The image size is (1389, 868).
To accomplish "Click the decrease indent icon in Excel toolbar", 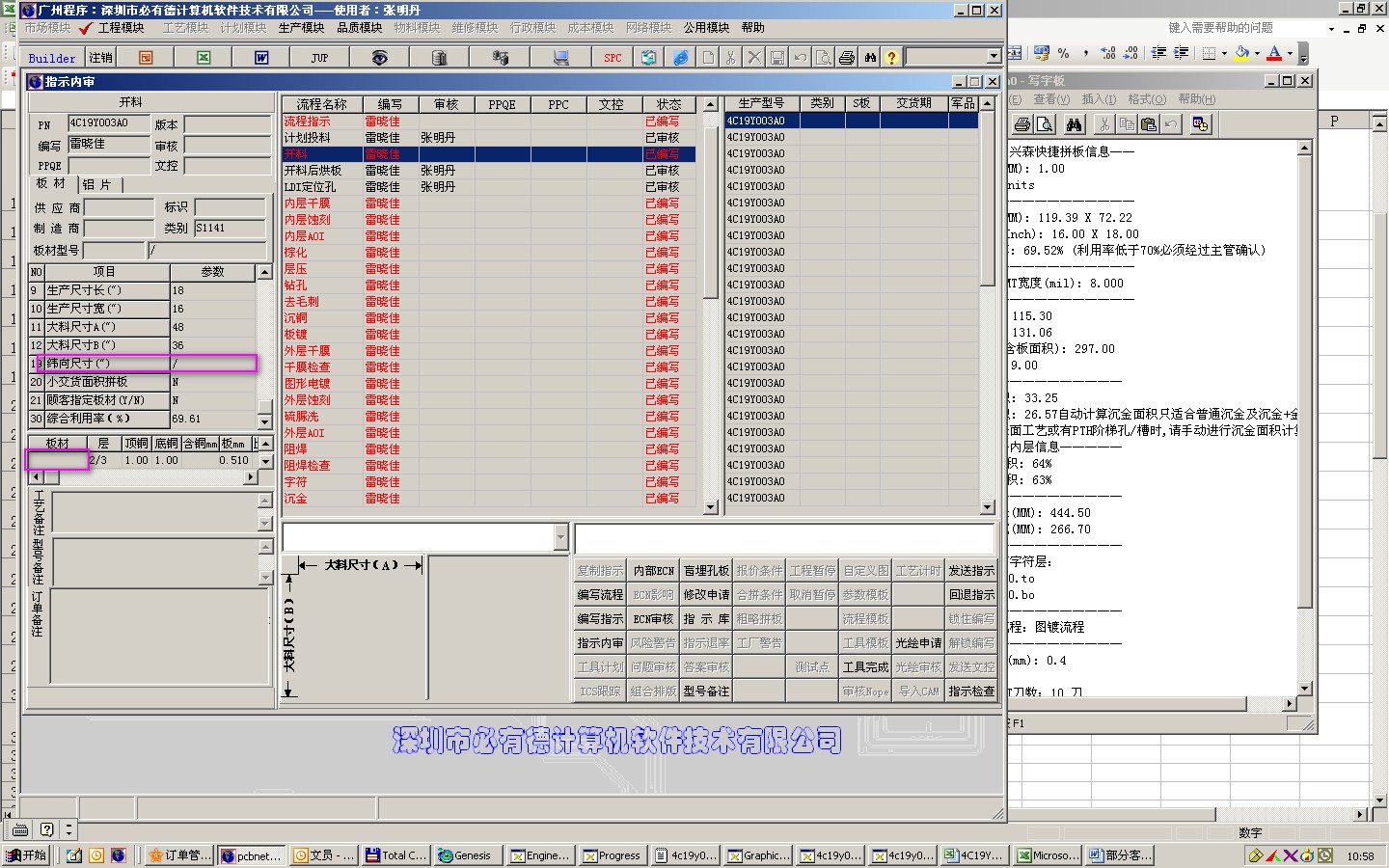I will [x=1158, y=53].
